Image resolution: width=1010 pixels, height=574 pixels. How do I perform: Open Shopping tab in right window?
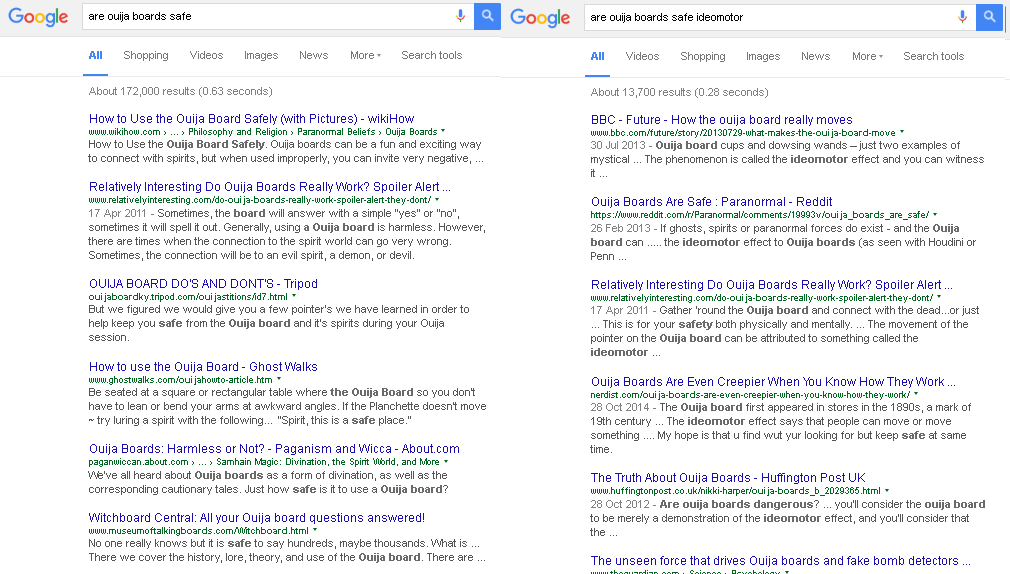point(703,56)
